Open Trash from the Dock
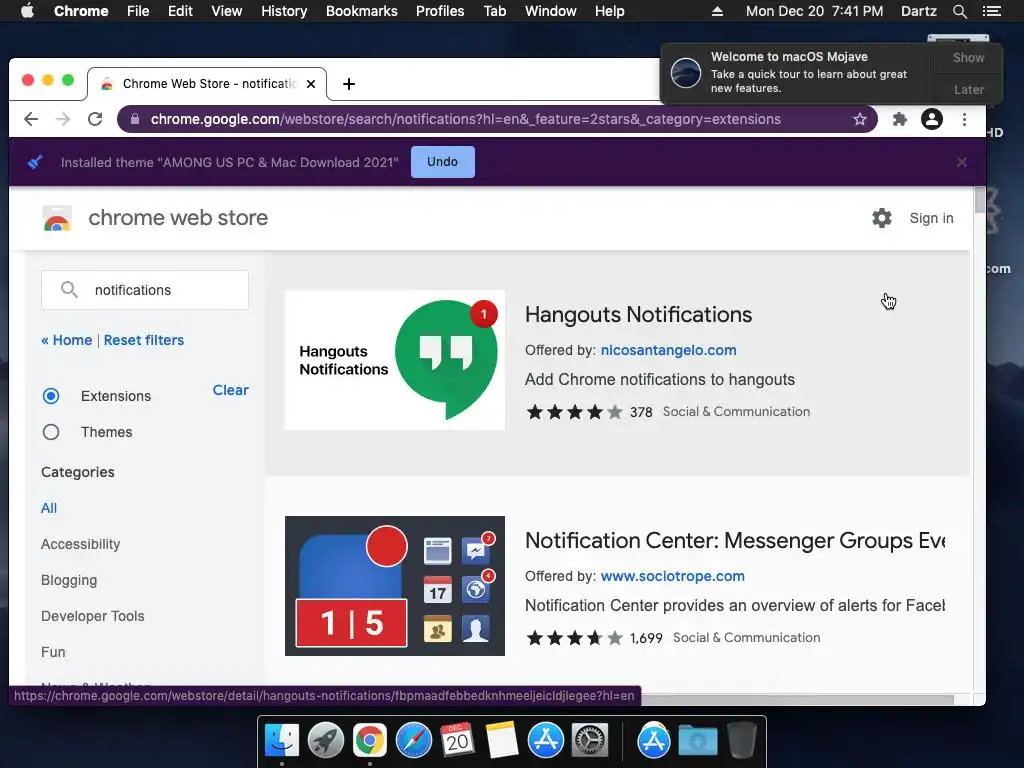 741,740
